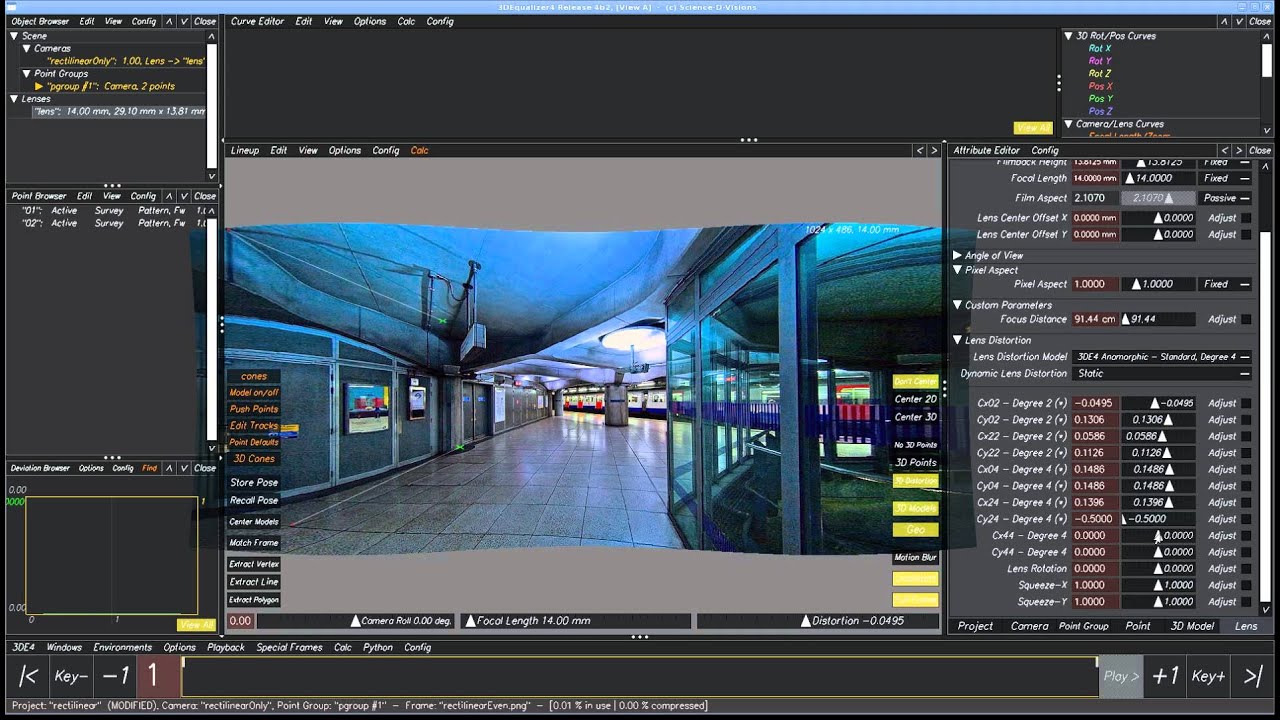This screenshot has height=720, width=1280.
Task: Collapse the Cameras node in Object Browser
Action: click(27, 48)
